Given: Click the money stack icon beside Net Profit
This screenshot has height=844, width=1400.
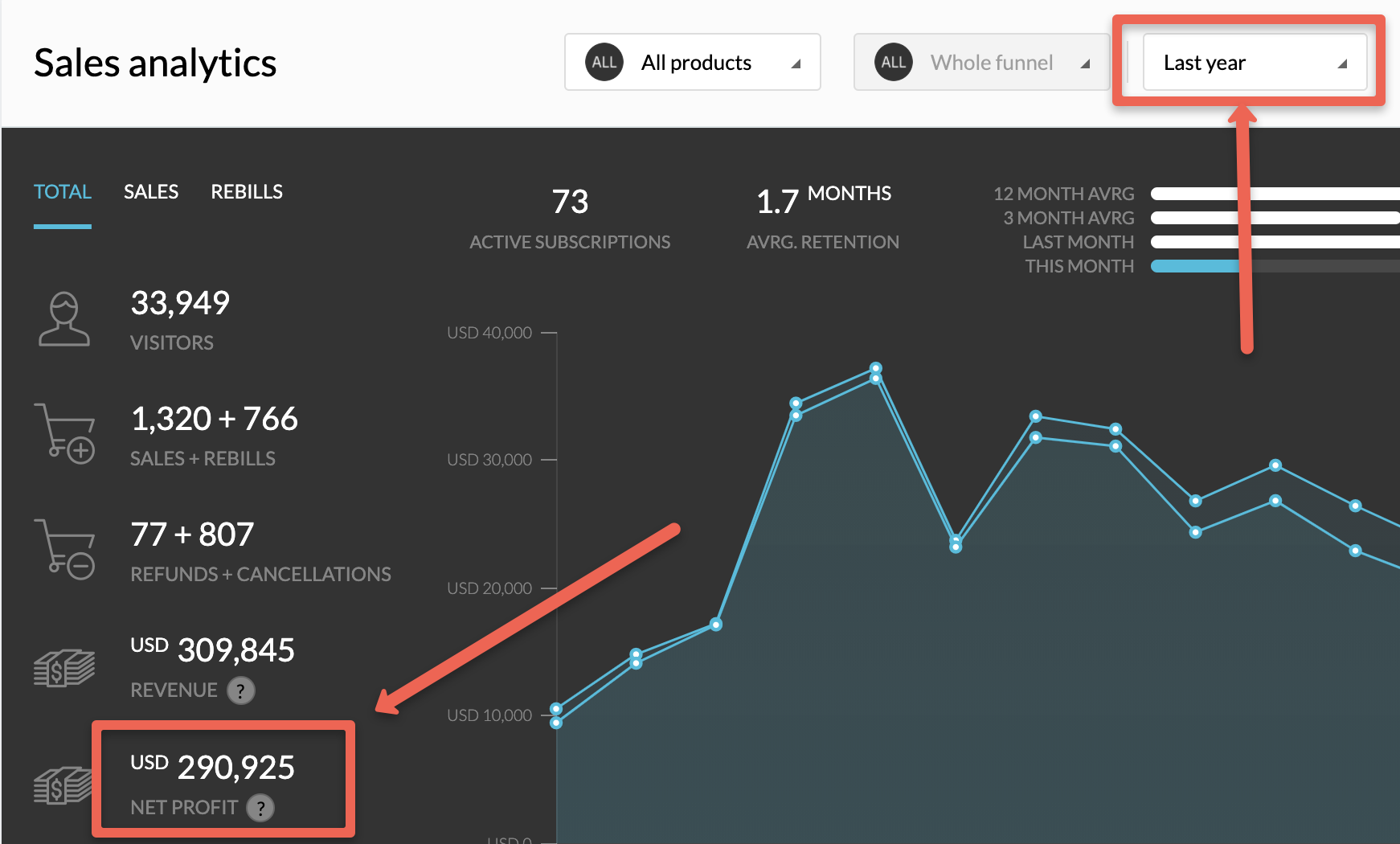Looking at the screenshot, I should click(x=63, y=785).
